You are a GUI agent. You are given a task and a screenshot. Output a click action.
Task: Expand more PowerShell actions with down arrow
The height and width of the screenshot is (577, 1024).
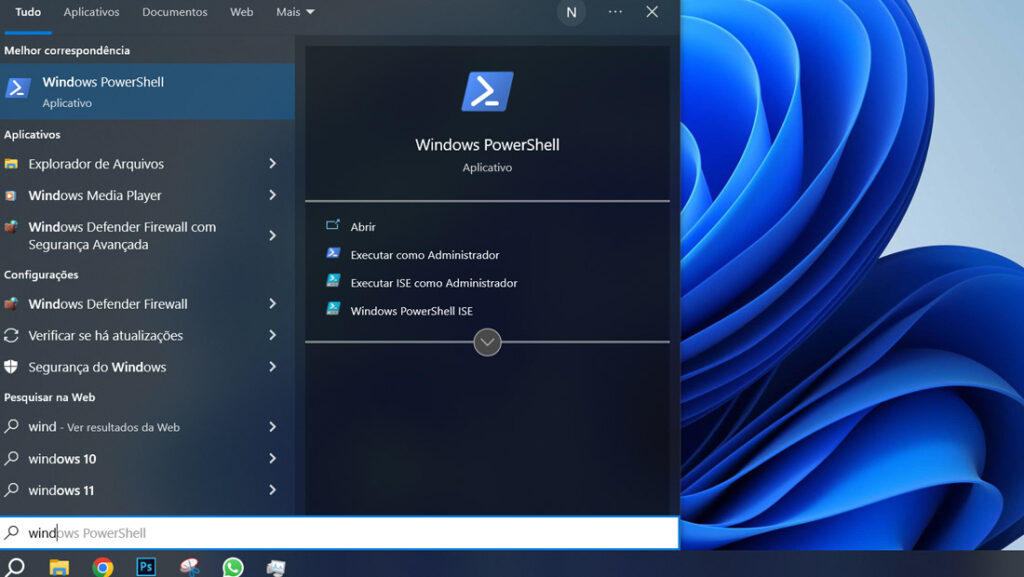[487, 342]
